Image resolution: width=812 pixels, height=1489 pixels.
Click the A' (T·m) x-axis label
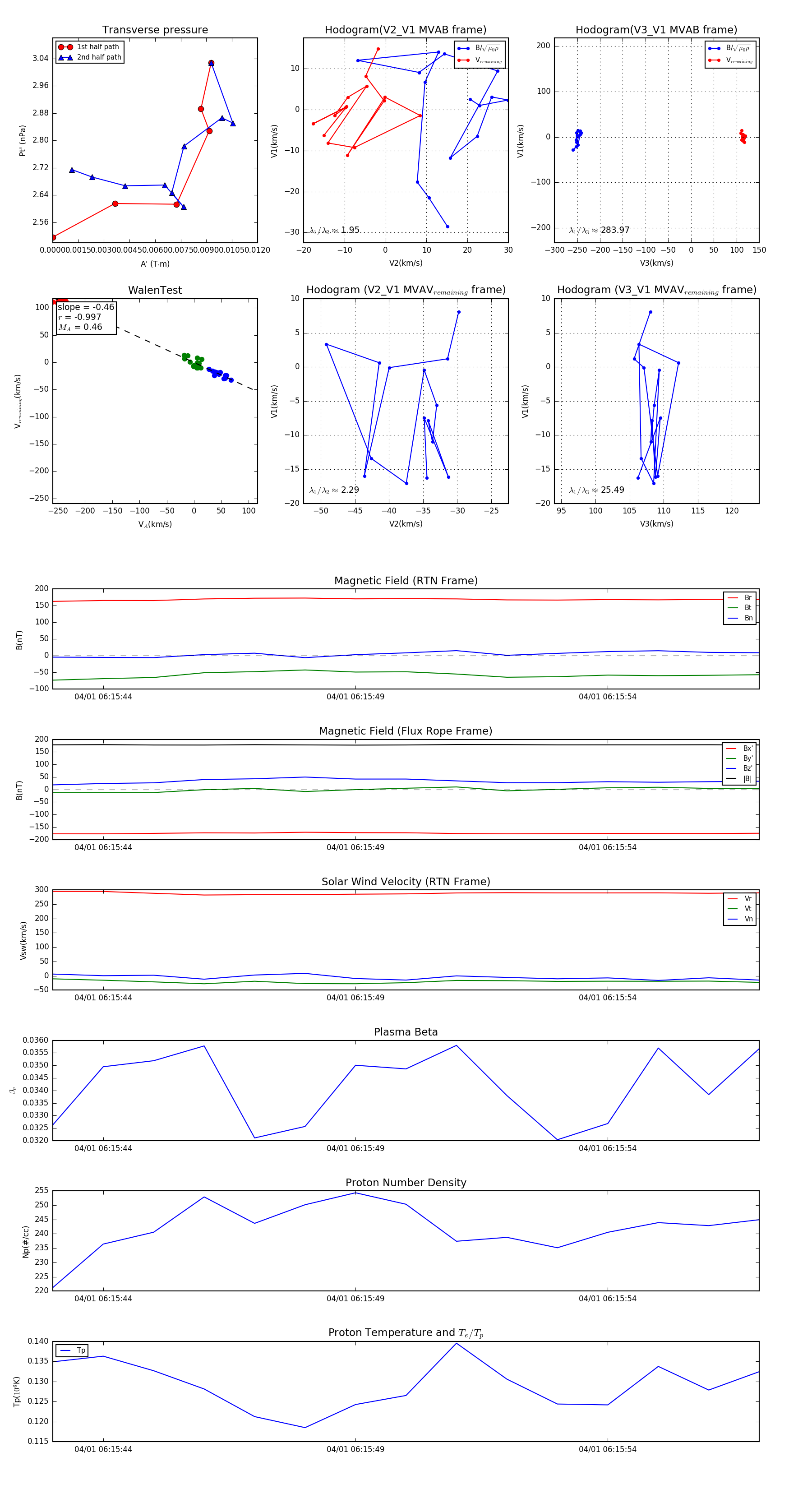[x=155, y=264]
